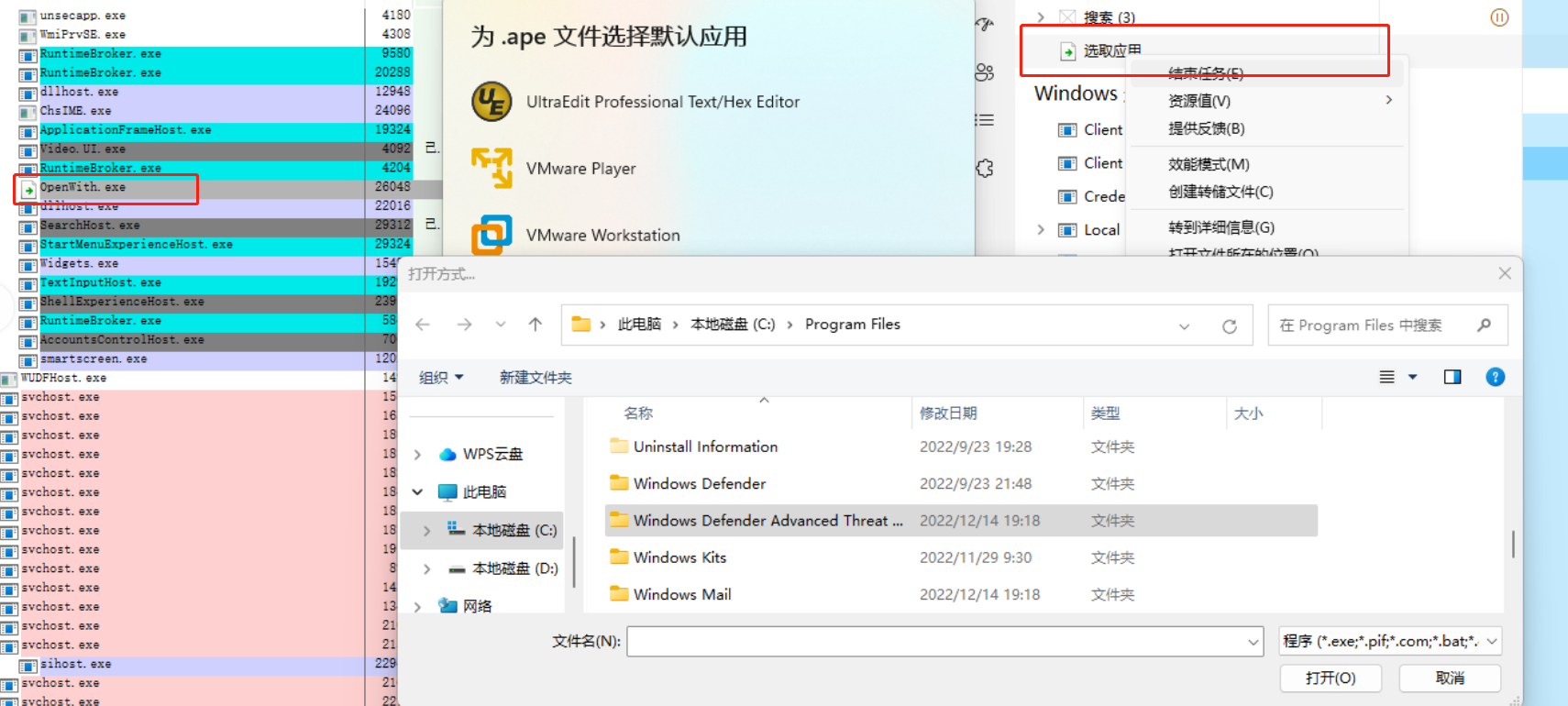Click the 打开(O) button

point(1331,678)
